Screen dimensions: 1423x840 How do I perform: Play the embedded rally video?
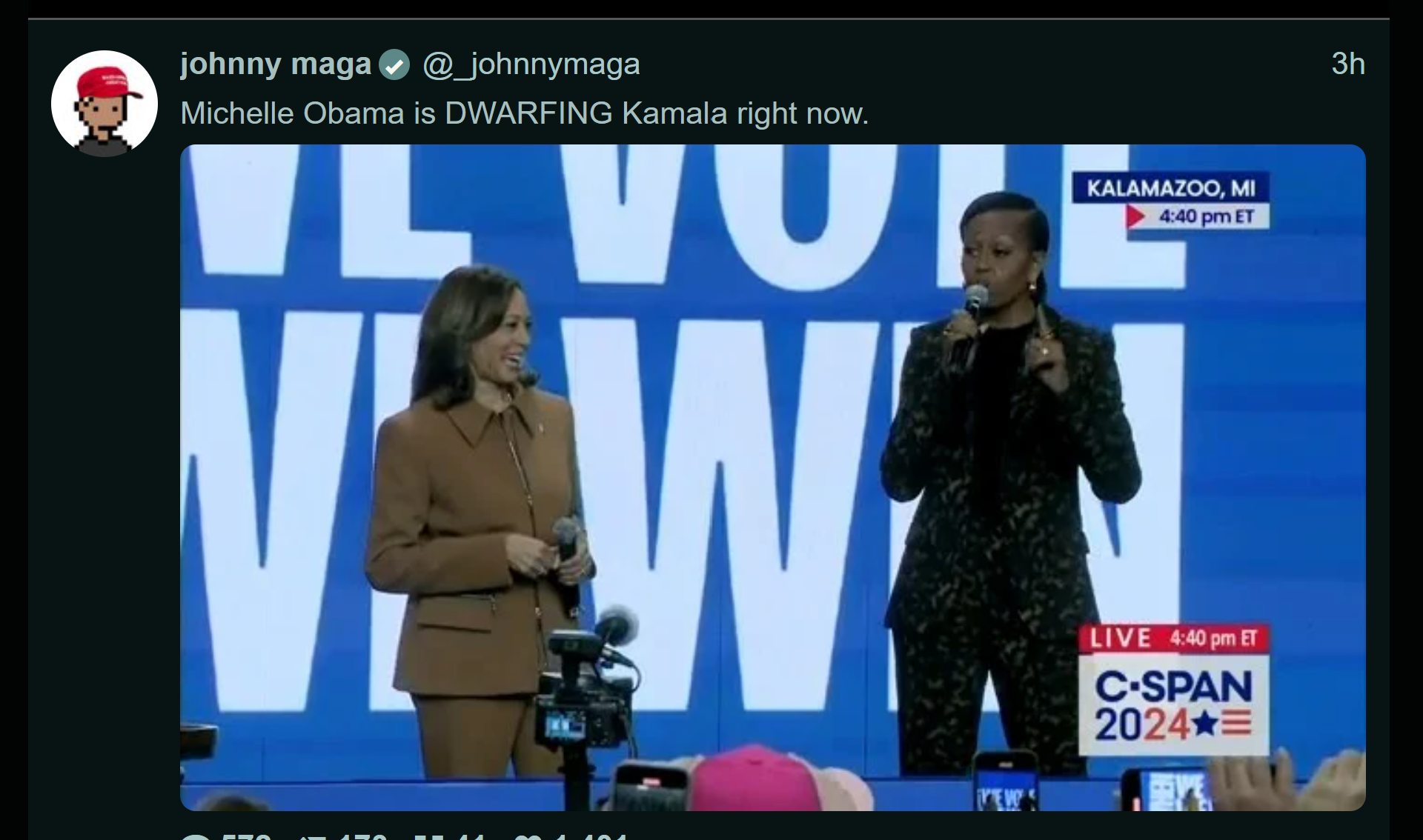(x=773, y=477)
